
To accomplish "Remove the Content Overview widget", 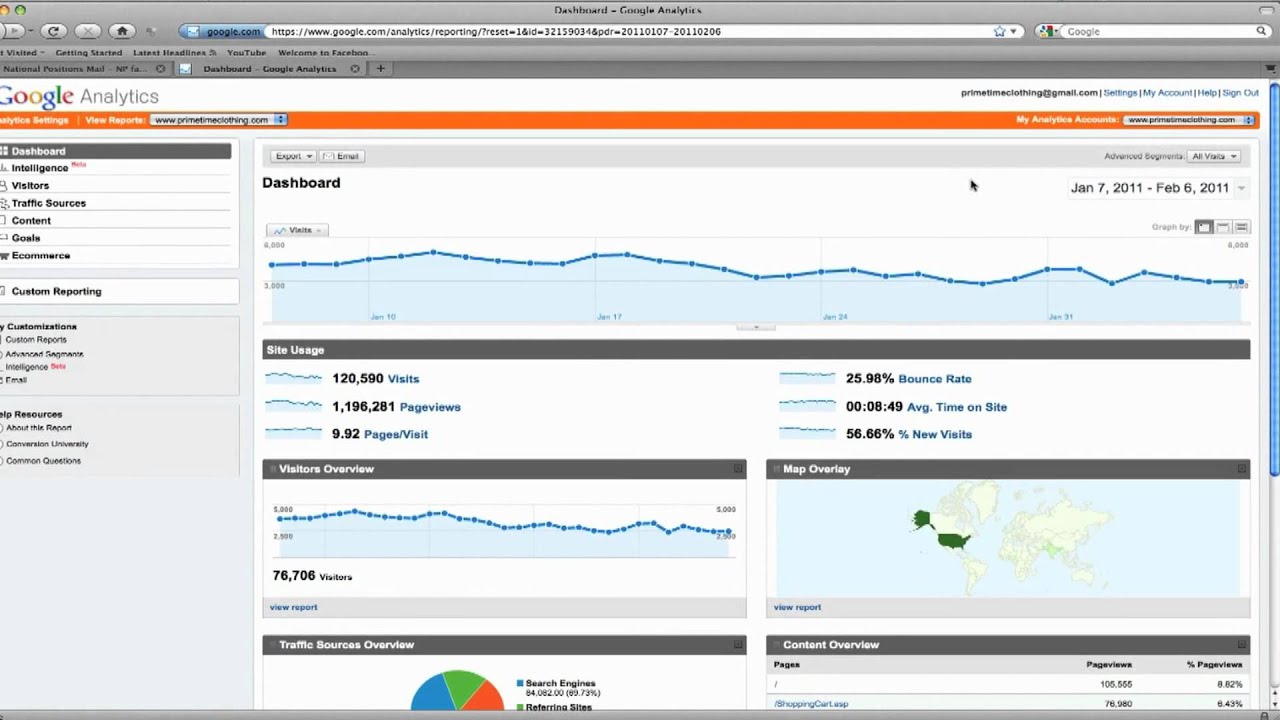I will 1242,645.
